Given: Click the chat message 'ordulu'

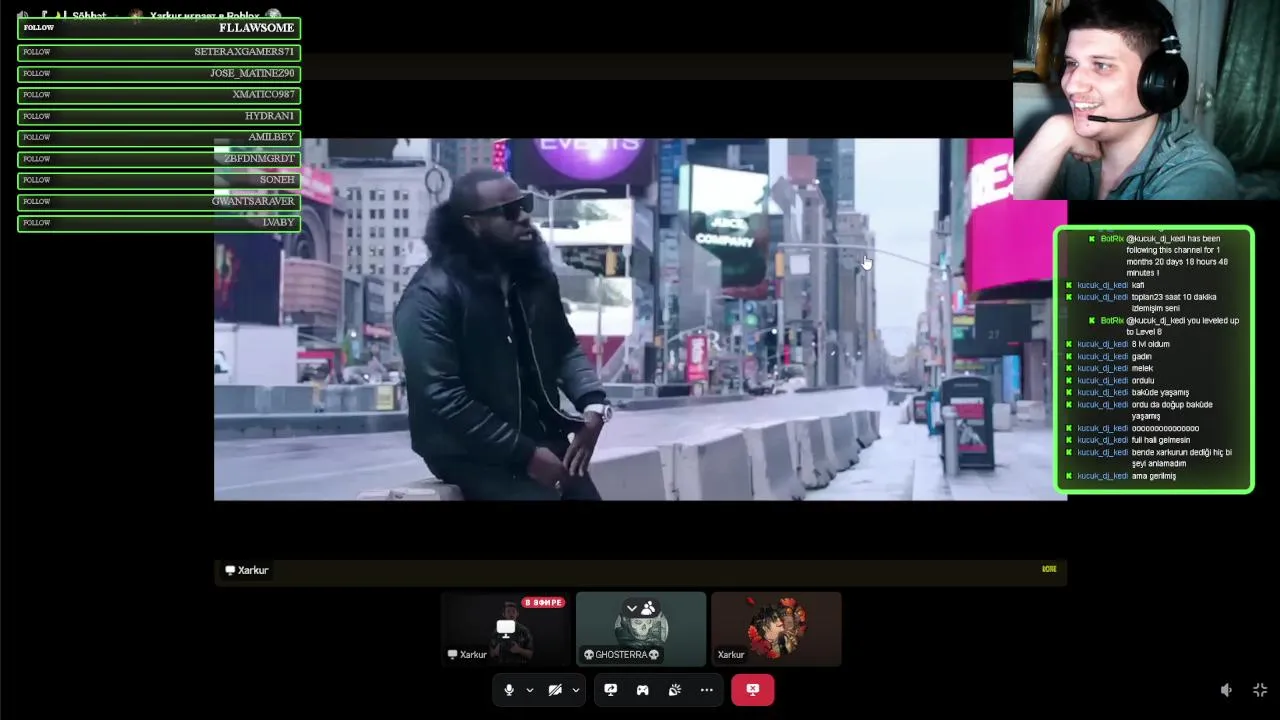Looking at the screenshot, I should 1143,380.
